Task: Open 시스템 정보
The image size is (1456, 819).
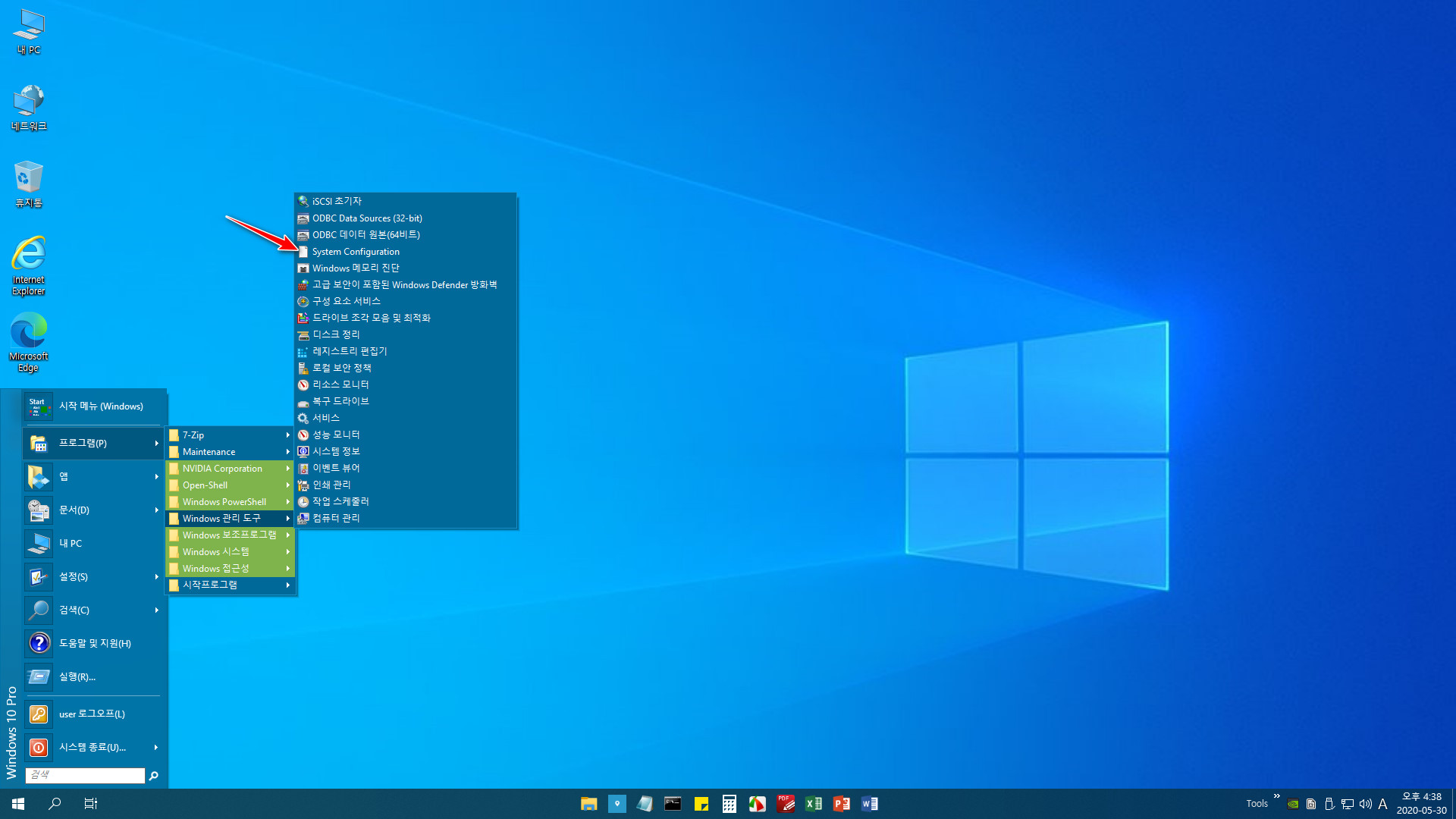Action: coord(406,452)
